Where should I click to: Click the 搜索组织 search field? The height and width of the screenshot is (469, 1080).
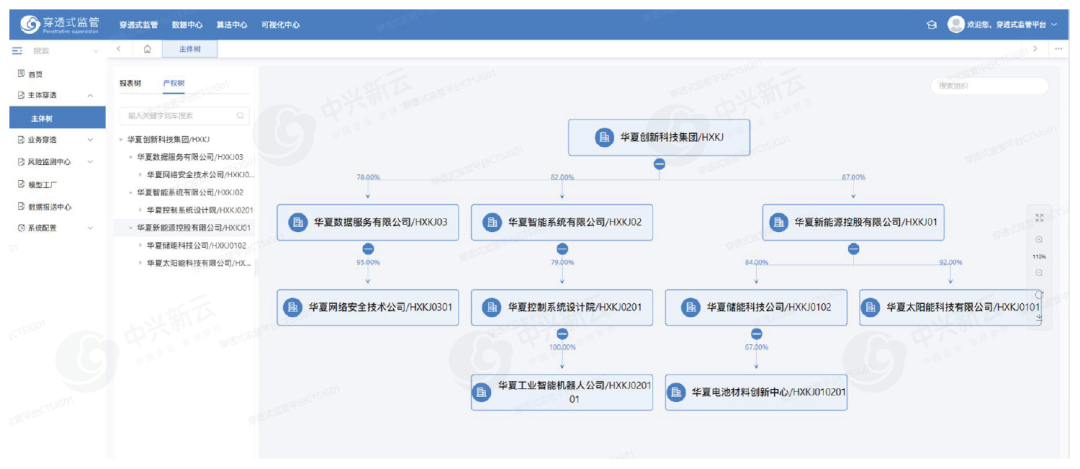coord(989,86)
